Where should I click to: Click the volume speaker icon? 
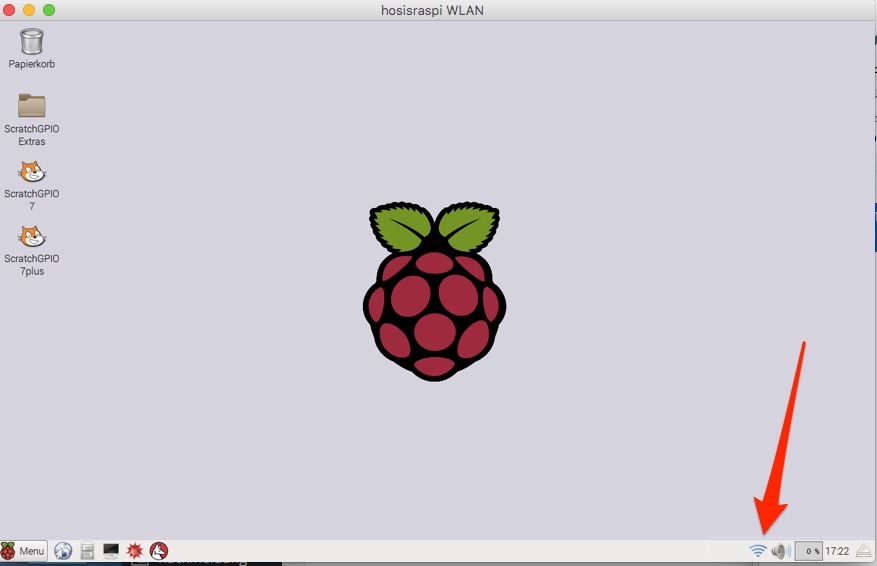click(x=780, y=551)
